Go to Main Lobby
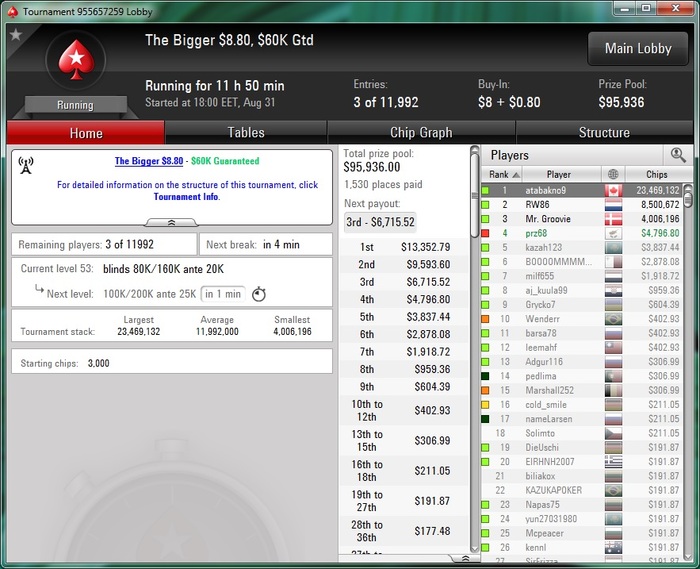 [638, 48]
